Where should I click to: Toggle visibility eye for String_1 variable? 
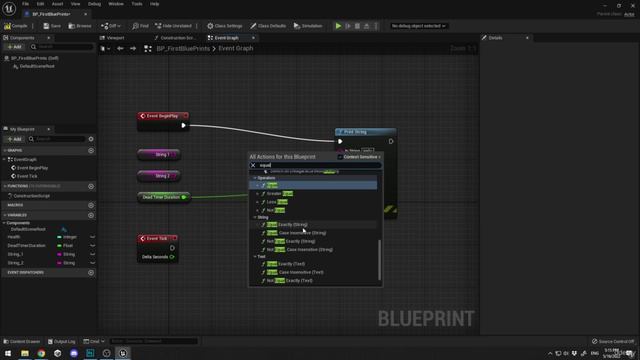click(92, 254)
